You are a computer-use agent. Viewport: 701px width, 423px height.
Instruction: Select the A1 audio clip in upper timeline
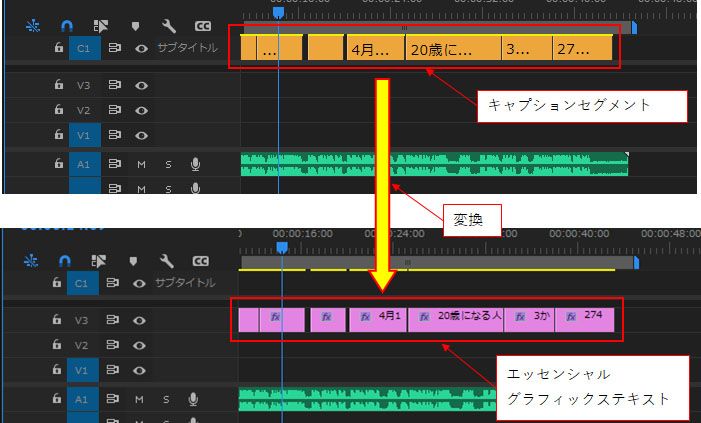(434, 164)
